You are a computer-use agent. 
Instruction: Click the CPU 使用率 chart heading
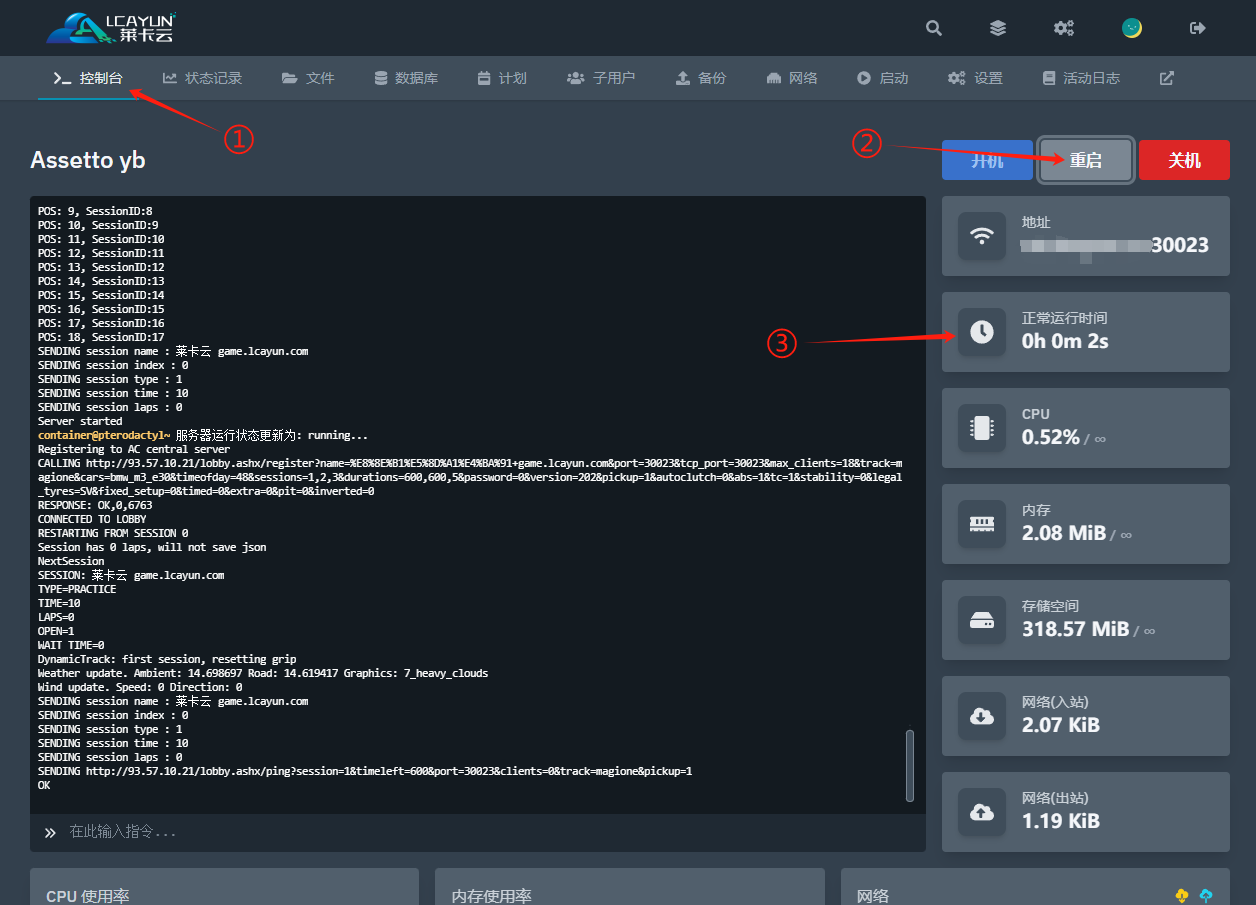88,896
